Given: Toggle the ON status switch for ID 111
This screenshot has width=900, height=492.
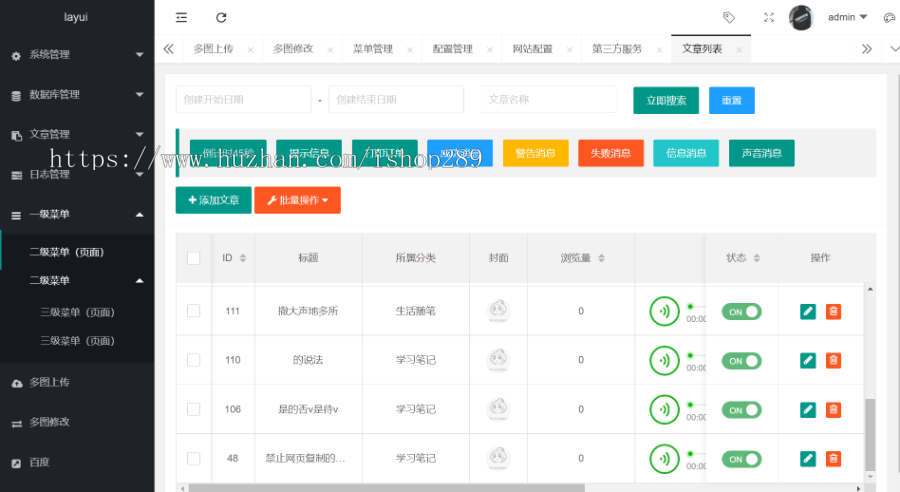Looking at the screenshot, I should point(741,311).
